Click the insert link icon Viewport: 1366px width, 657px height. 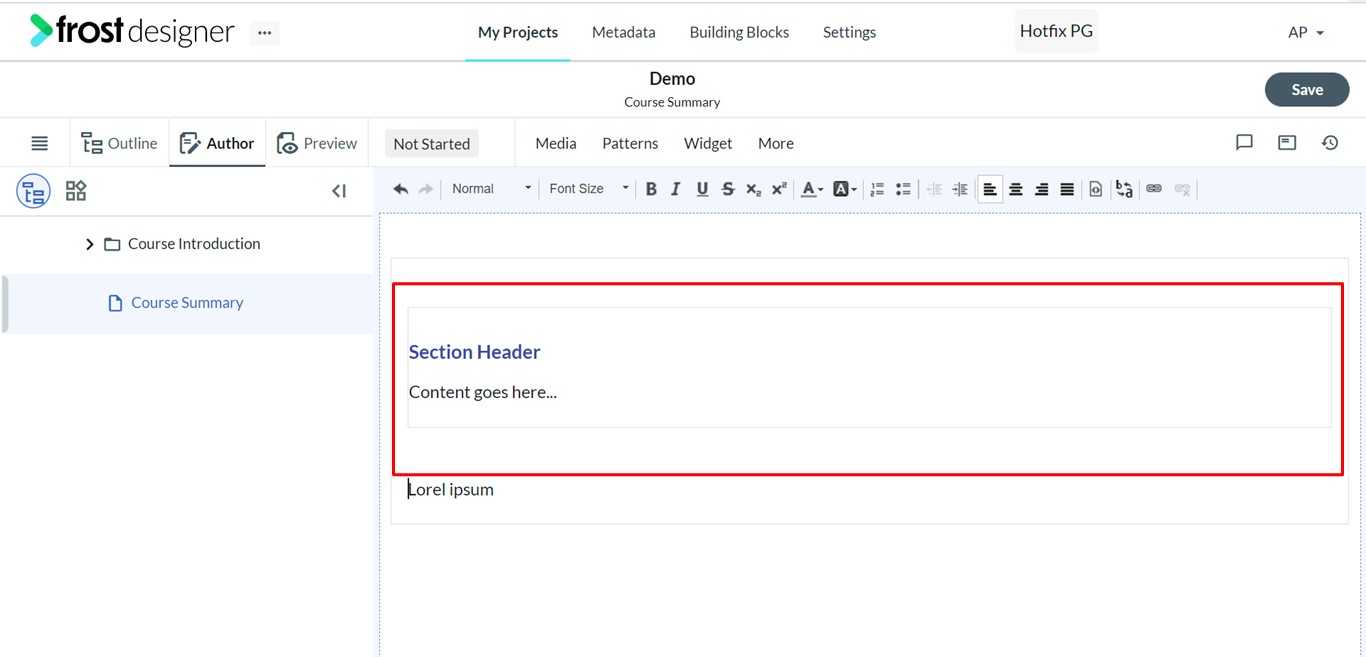click(1154, 189)
